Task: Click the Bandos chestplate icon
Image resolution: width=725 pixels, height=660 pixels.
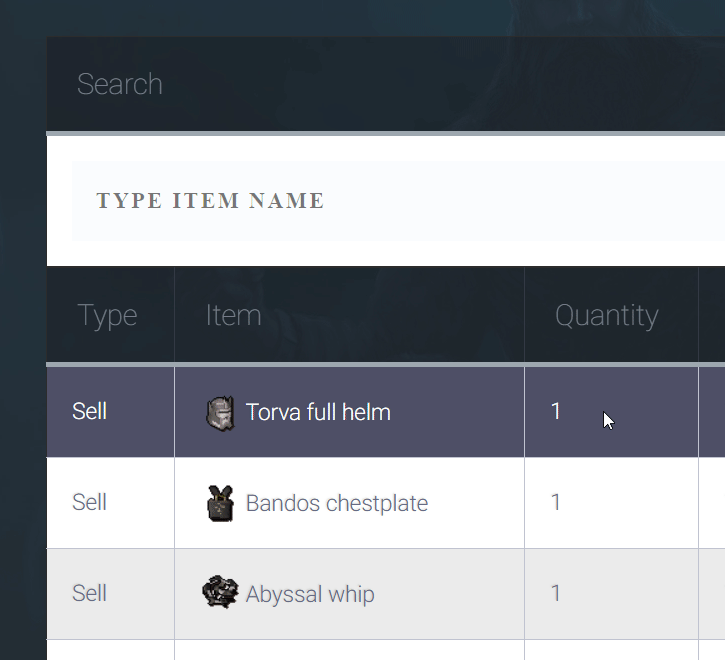Action: (220, 503)
